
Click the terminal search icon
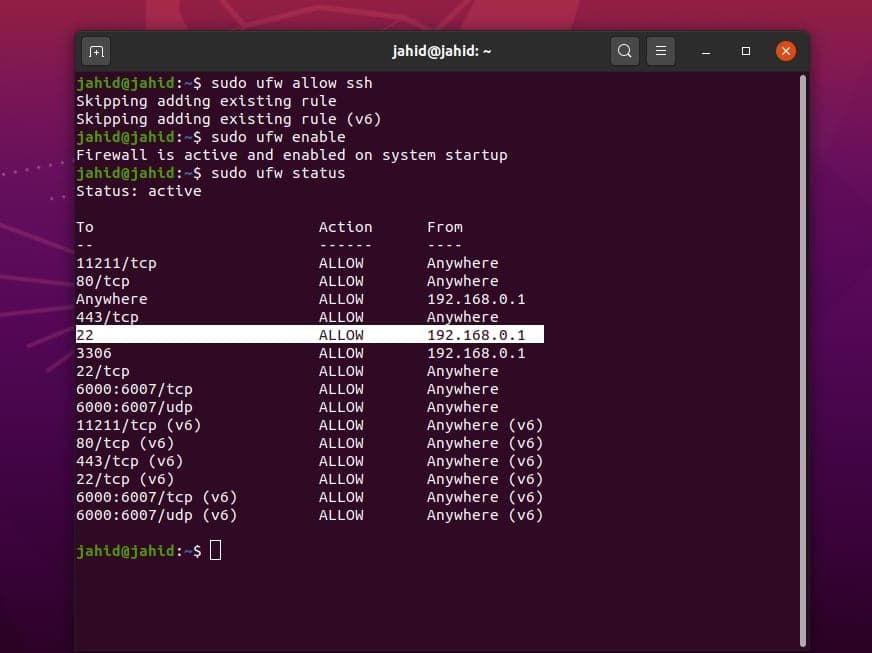pos(624,51)
